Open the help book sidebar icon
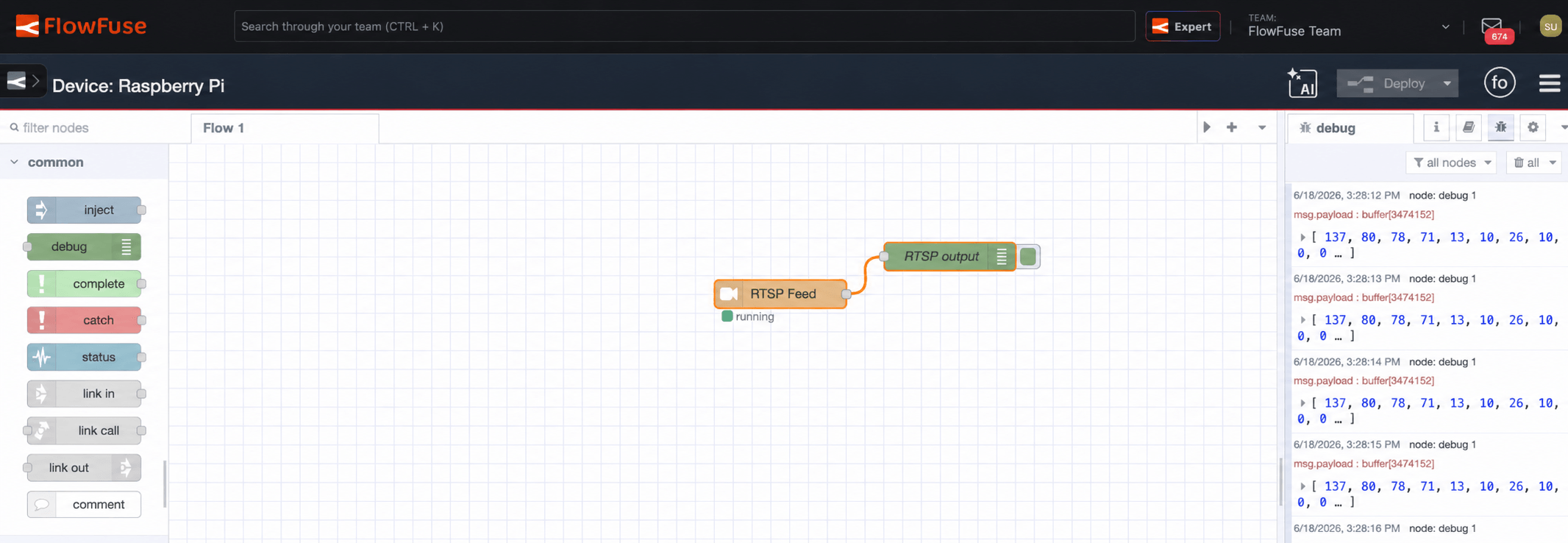The image size is (1568, 543). click(1468, 127)
